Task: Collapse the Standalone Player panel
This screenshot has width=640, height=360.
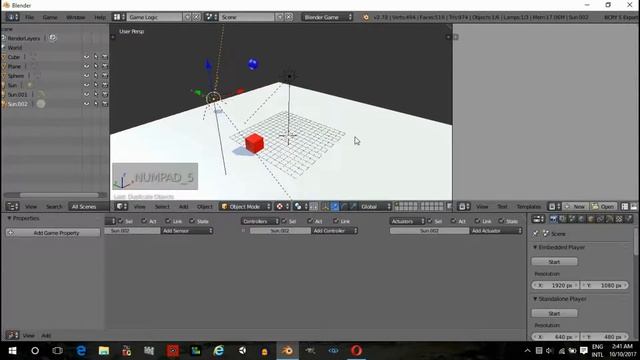Action: [535, 299]
